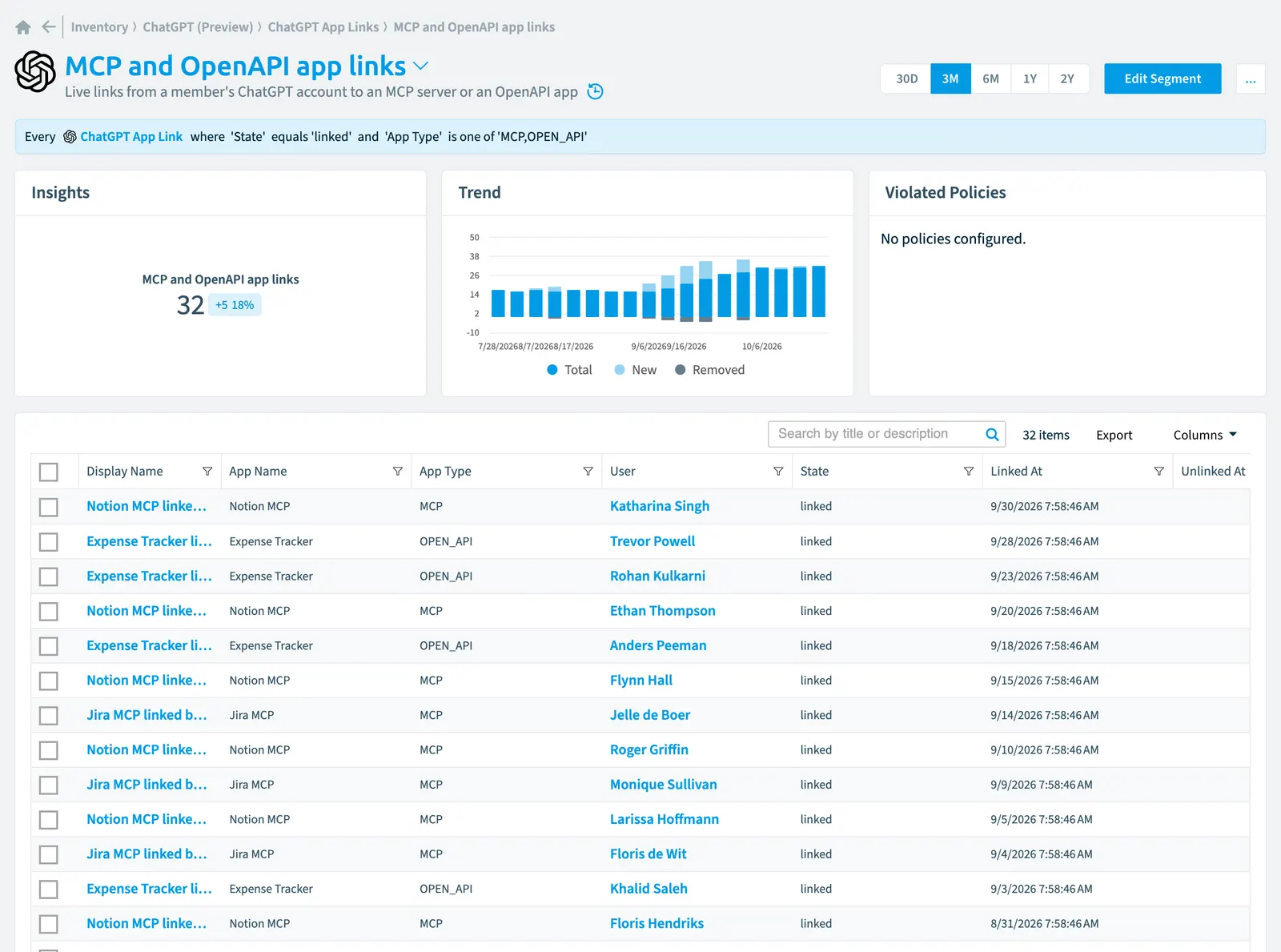
Task: Filter the State column
Action: click(969, 472)
